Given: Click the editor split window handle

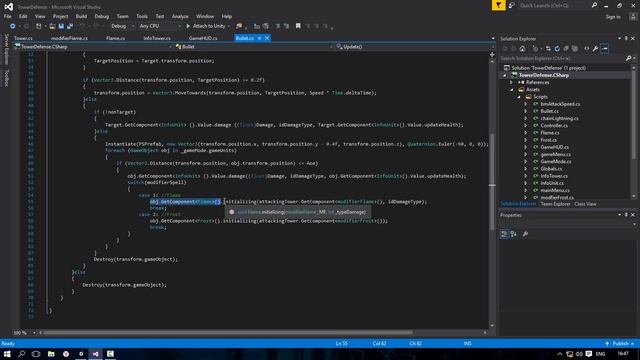Looking at the screenshot, I should coord(492,54).
